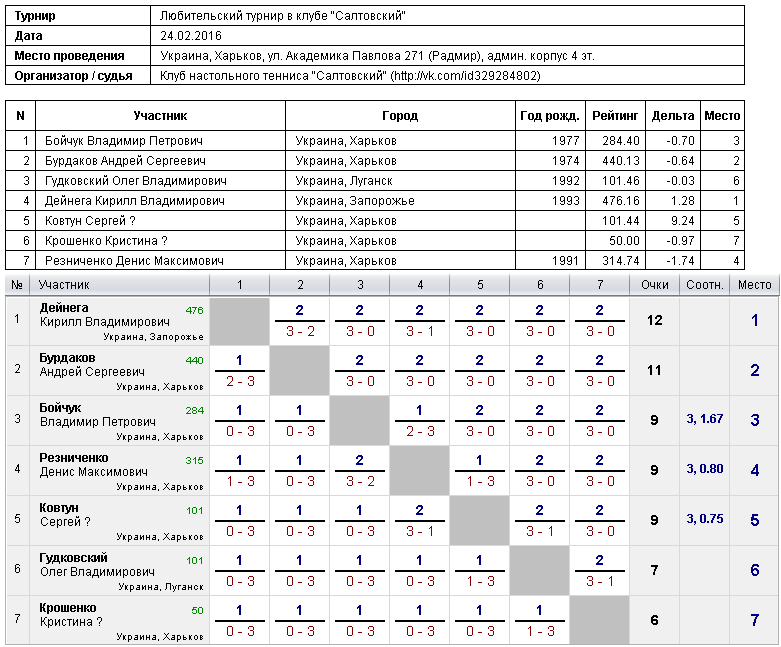Image resolution: width=781 pixels, height=647 pixels.
Task: Click Гудковский's 1 - 3 score against player 5
Action: click(x=480, y=581)
